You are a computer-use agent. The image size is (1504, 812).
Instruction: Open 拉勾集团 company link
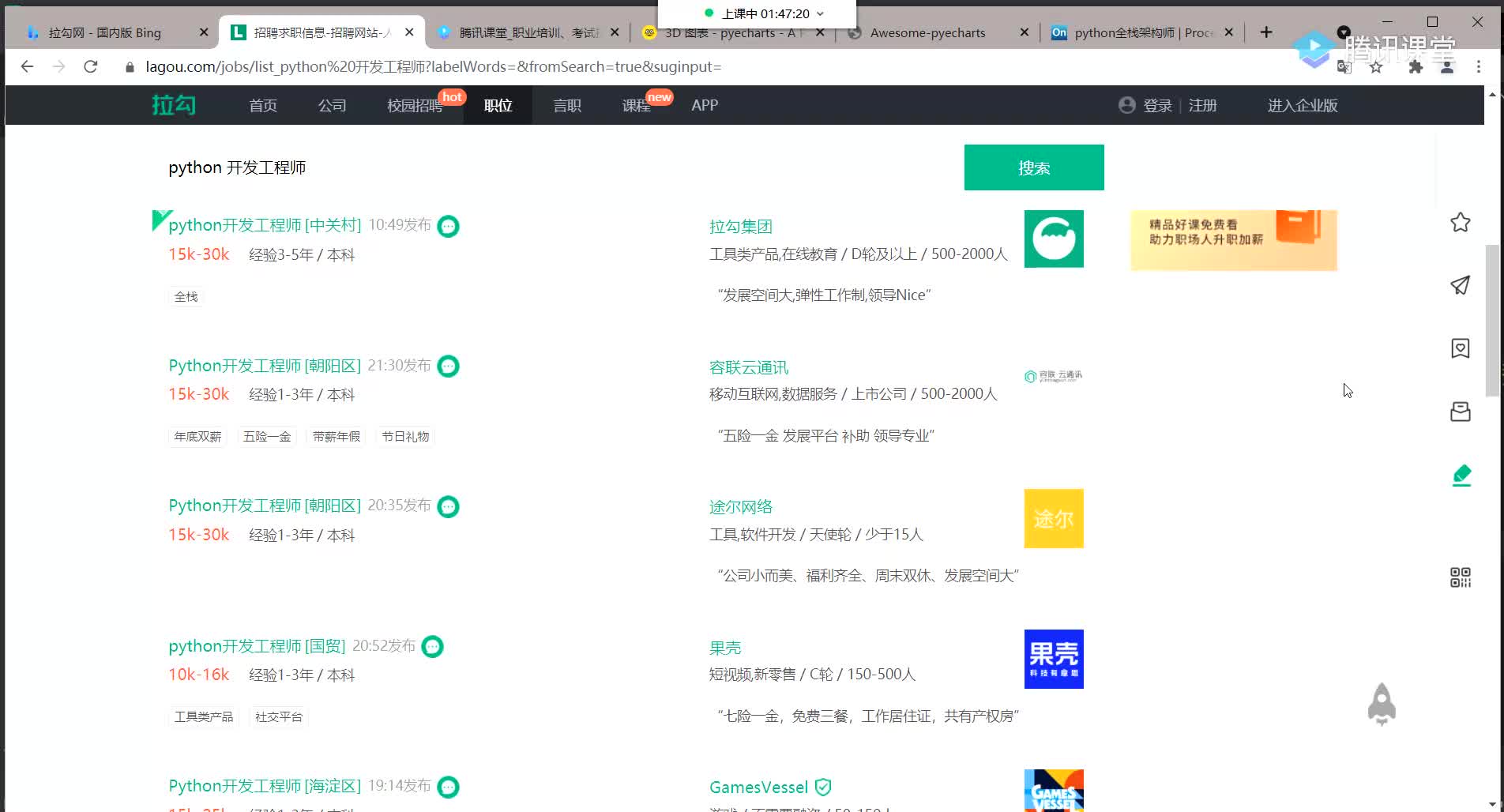[x=741, y=227]
